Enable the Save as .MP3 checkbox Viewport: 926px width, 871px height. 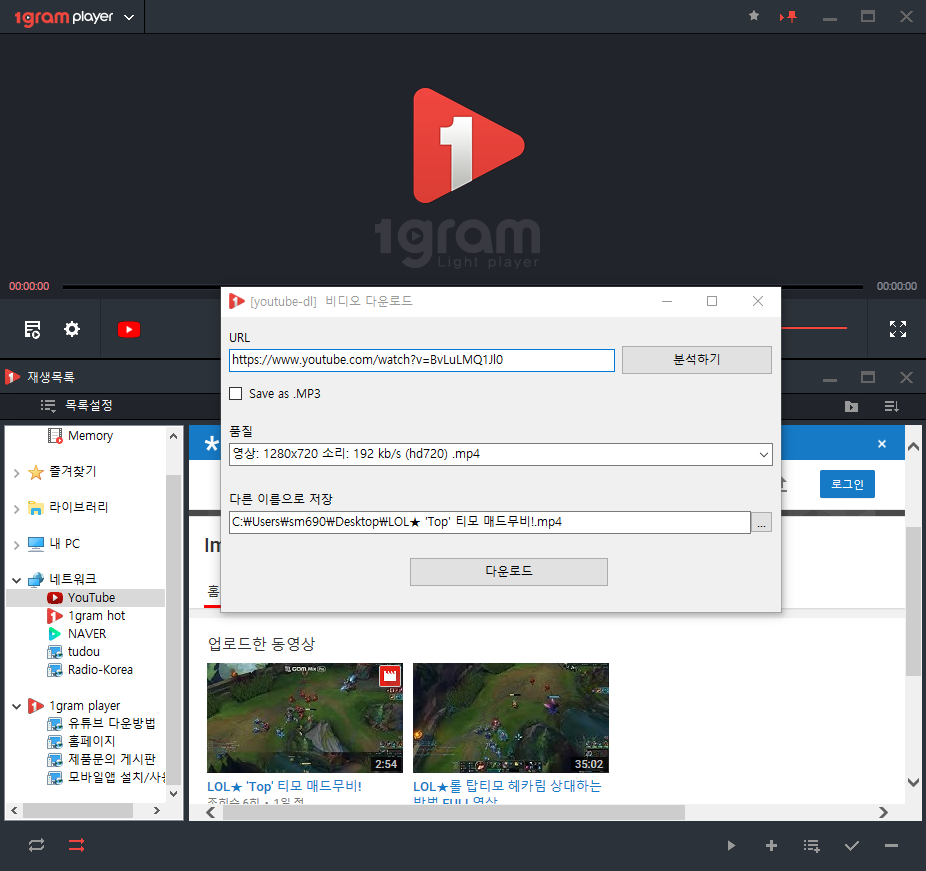click(236, 394)
